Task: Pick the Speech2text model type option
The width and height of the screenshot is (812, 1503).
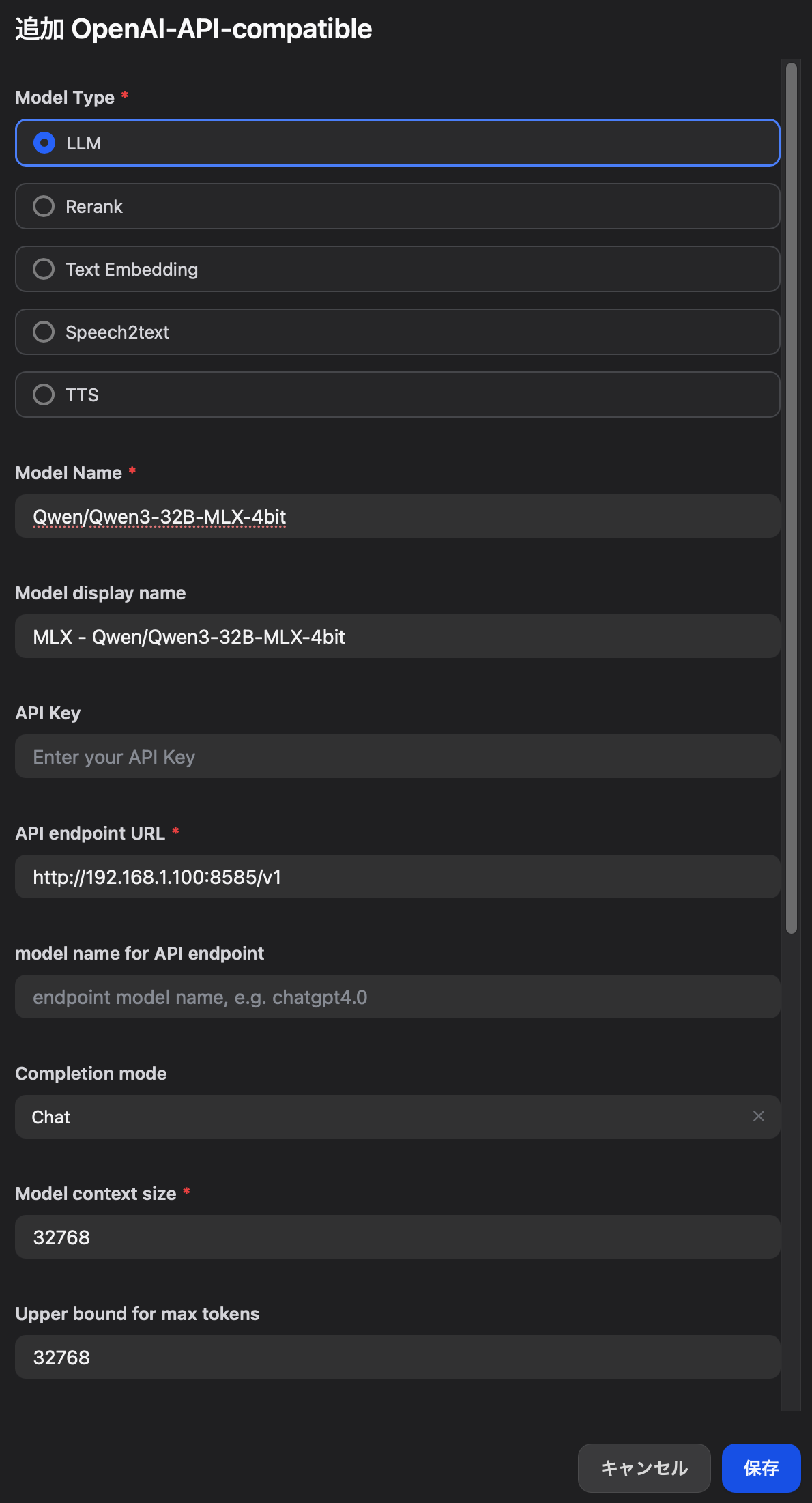Action: pyautogui.click(x=44, y=332)
